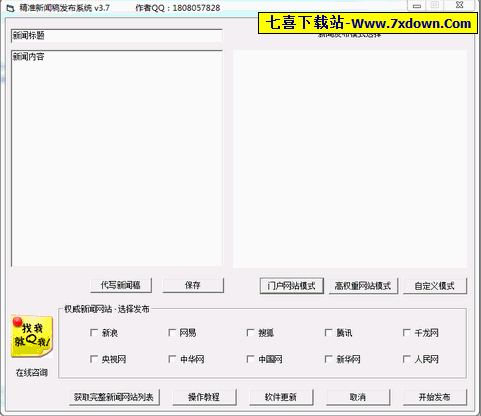Screen dimensions: 481x416
Task: Click the 在线咨询 link
Action: 32,373
